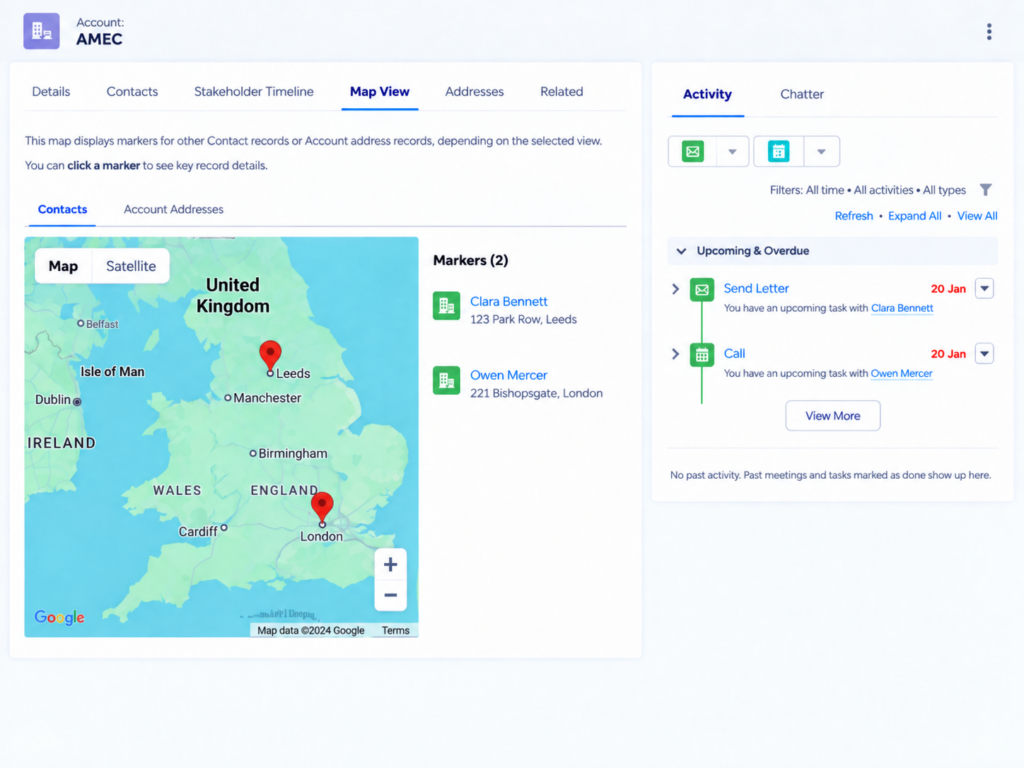The height and width of the screenshot is (768, 1024).
Task: Click the Owen Mercer marker building icon
Action: [447, 380]
